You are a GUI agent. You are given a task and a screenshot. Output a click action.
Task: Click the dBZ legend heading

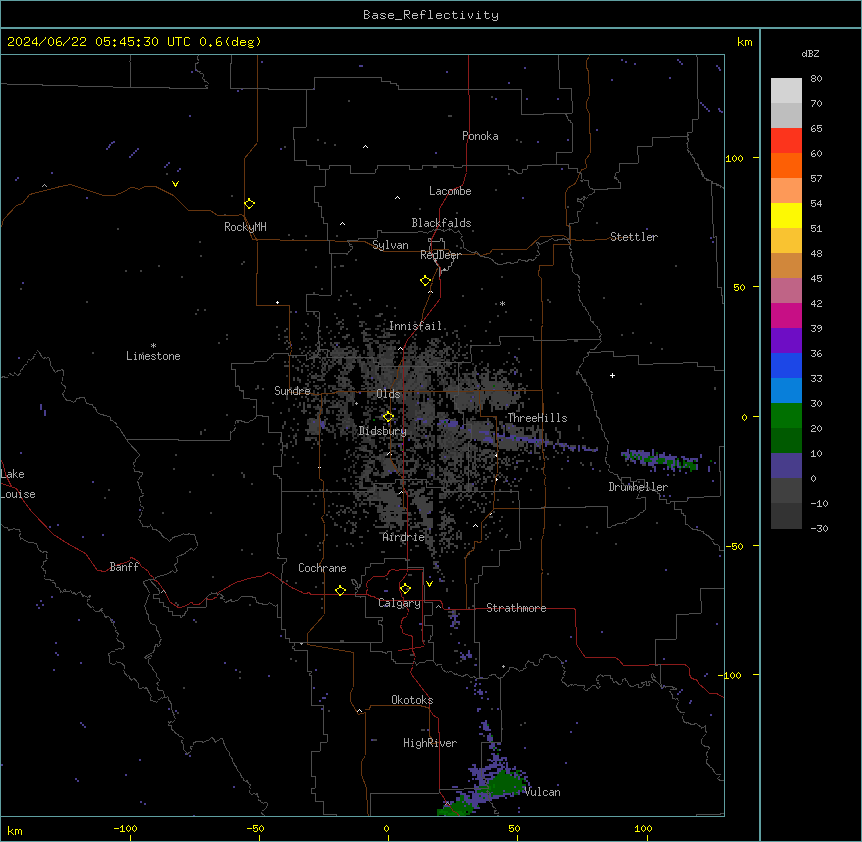[810, 53]
